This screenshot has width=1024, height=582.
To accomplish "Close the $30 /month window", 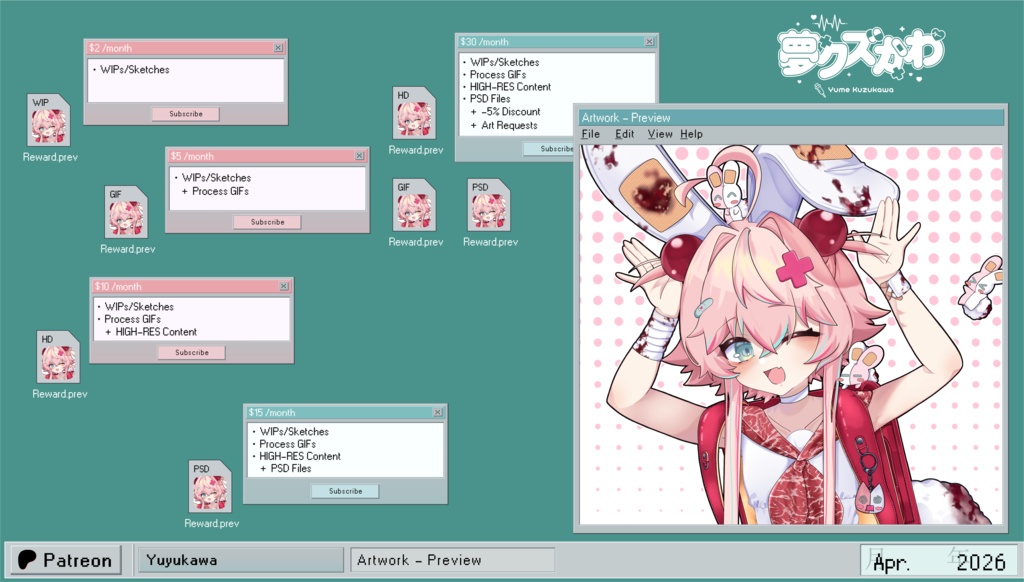I will (649, 41).
